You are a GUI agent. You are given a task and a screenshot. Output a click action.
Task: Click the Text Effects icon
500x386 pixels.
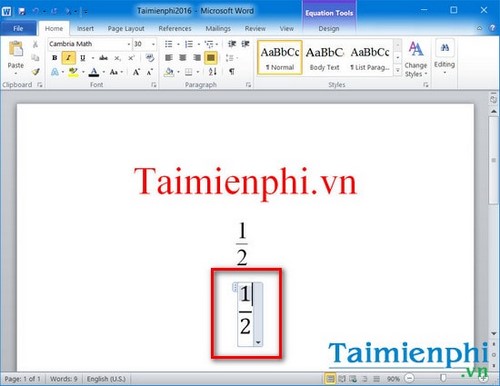pyautogui.click(x=55, y=72)
